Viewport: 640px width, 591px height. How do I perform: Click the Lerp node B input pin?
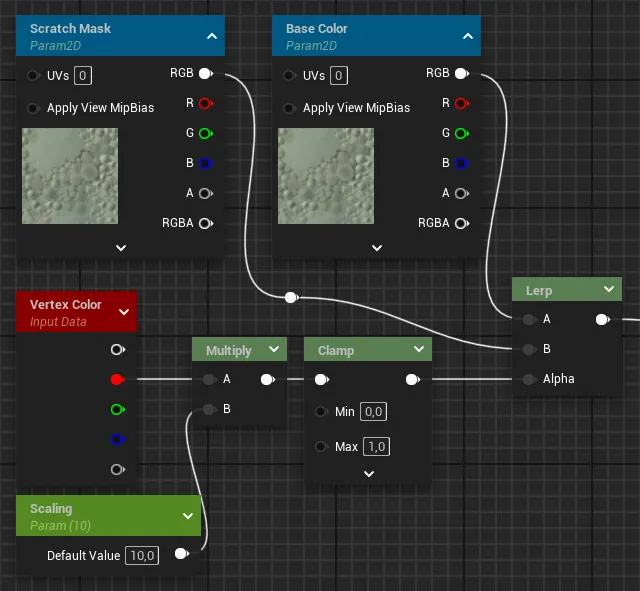(x=529, y=349)
